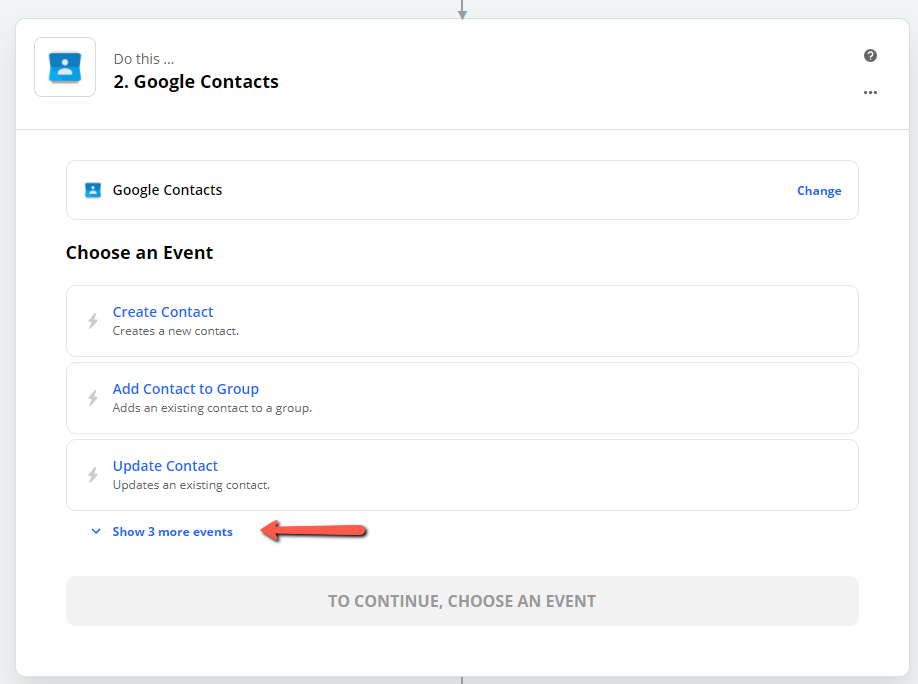Click the 2. Google Contacts step title
918x684 pixels.
pos(196,82)
